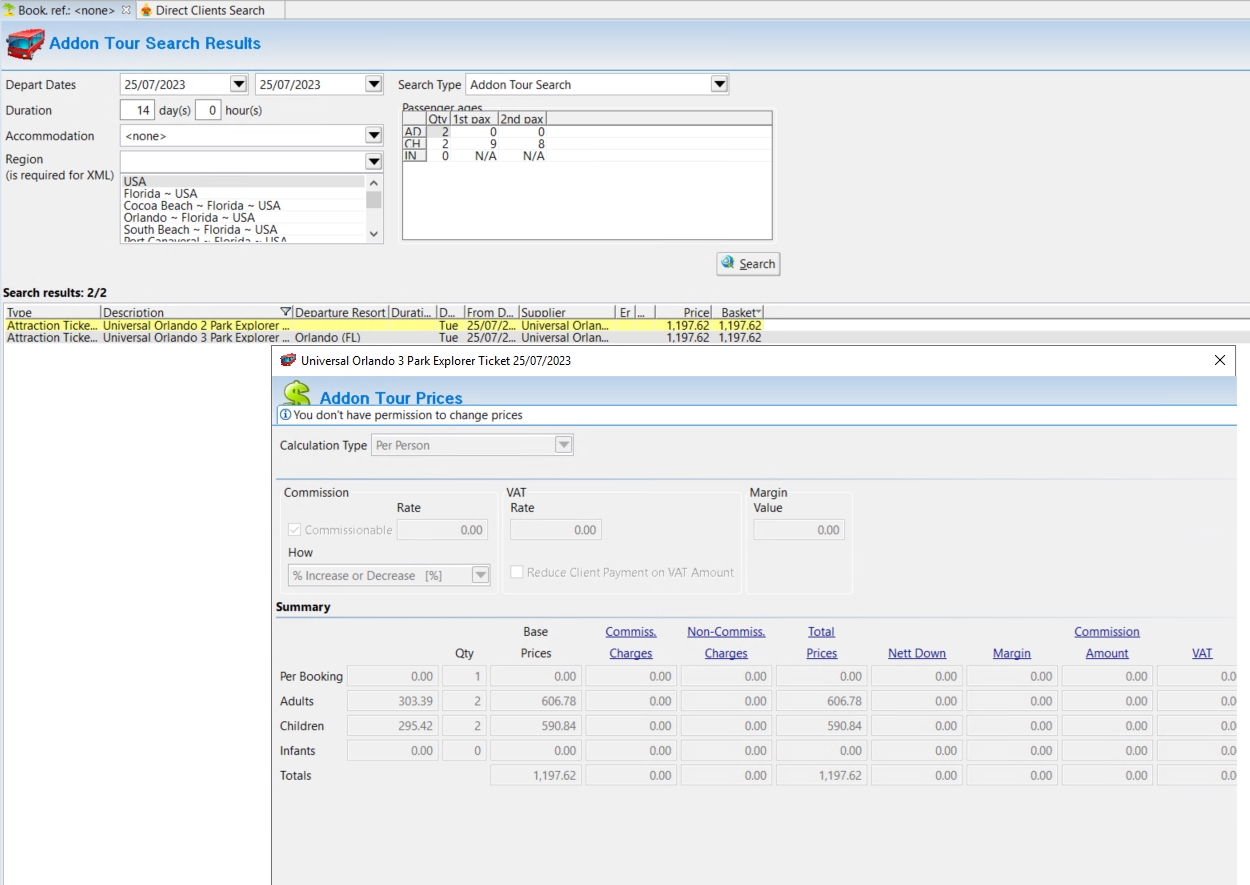Close the Book. ref. tab with X icon
Image resolution: width=1250 pixels, height=885 pixels.
126,10
